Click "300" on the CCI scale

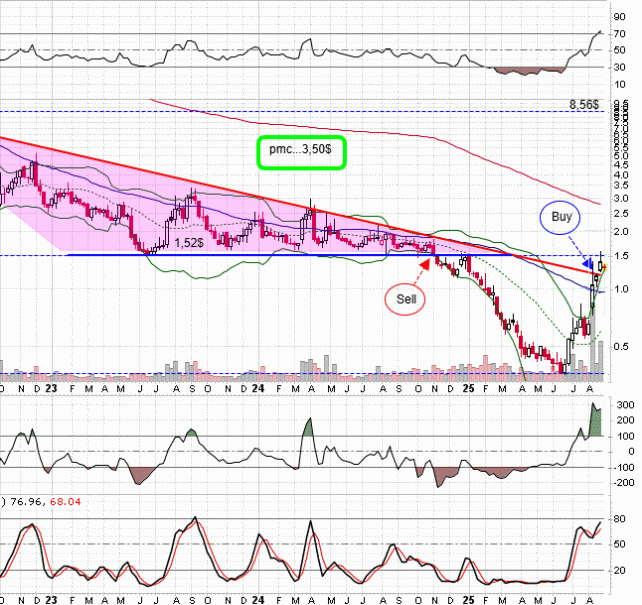[625, 405]
